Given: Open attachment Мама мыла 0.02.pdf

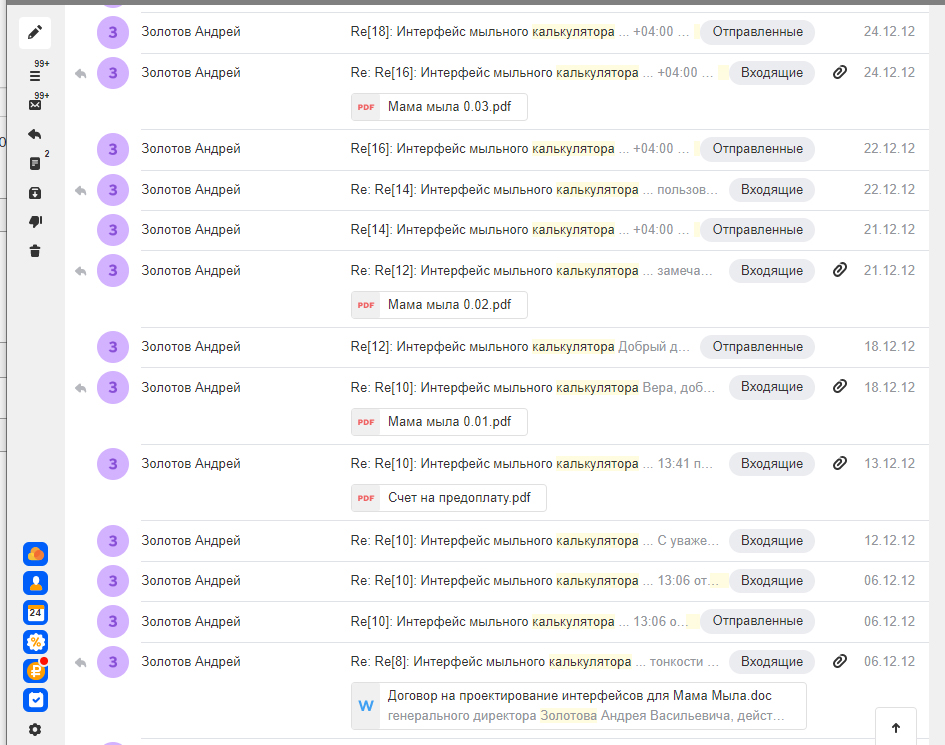Looking at the screenshot, I should 439,305.
